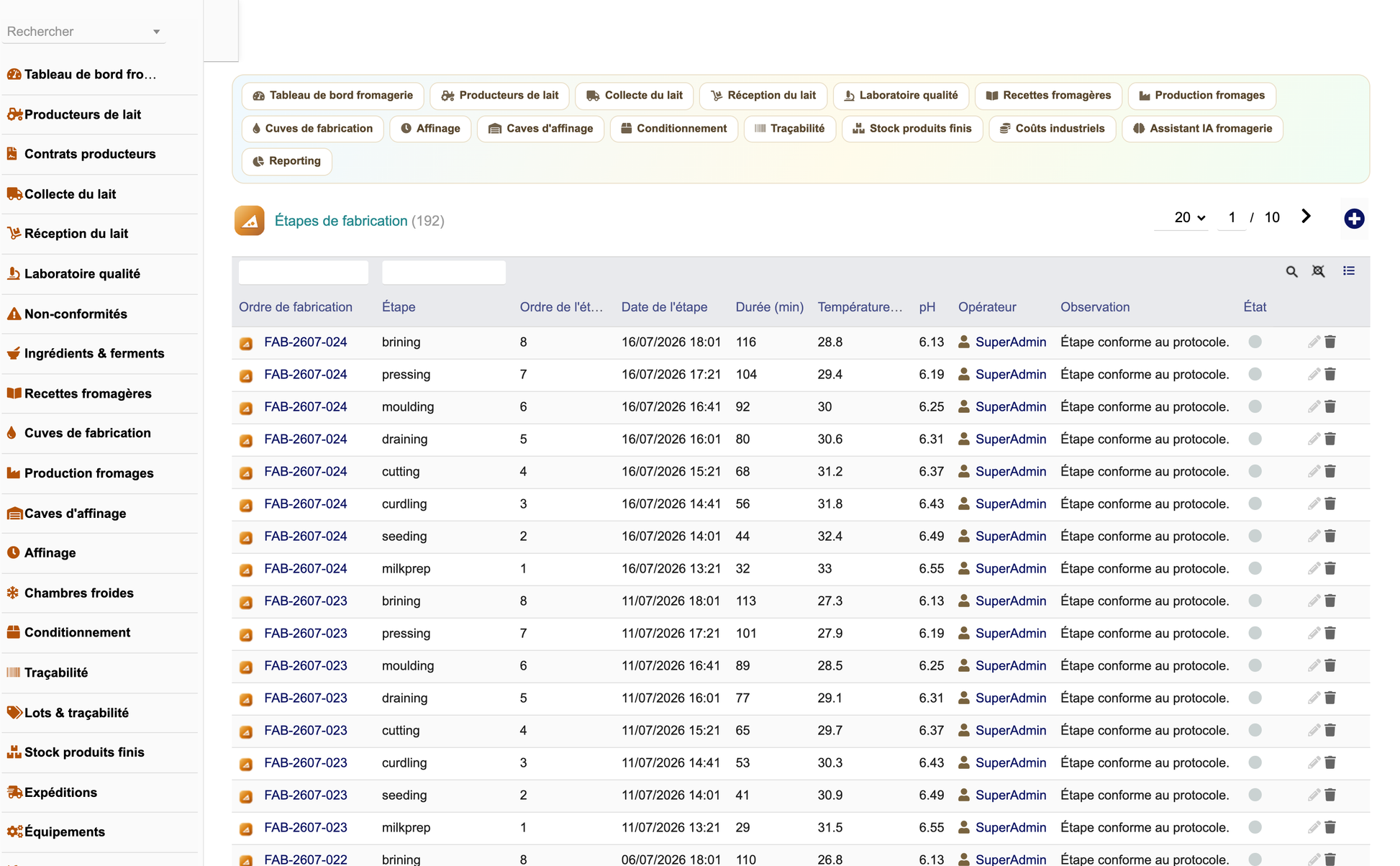Click the current page number field
Screen dimensions: 1400x866
1232,217
